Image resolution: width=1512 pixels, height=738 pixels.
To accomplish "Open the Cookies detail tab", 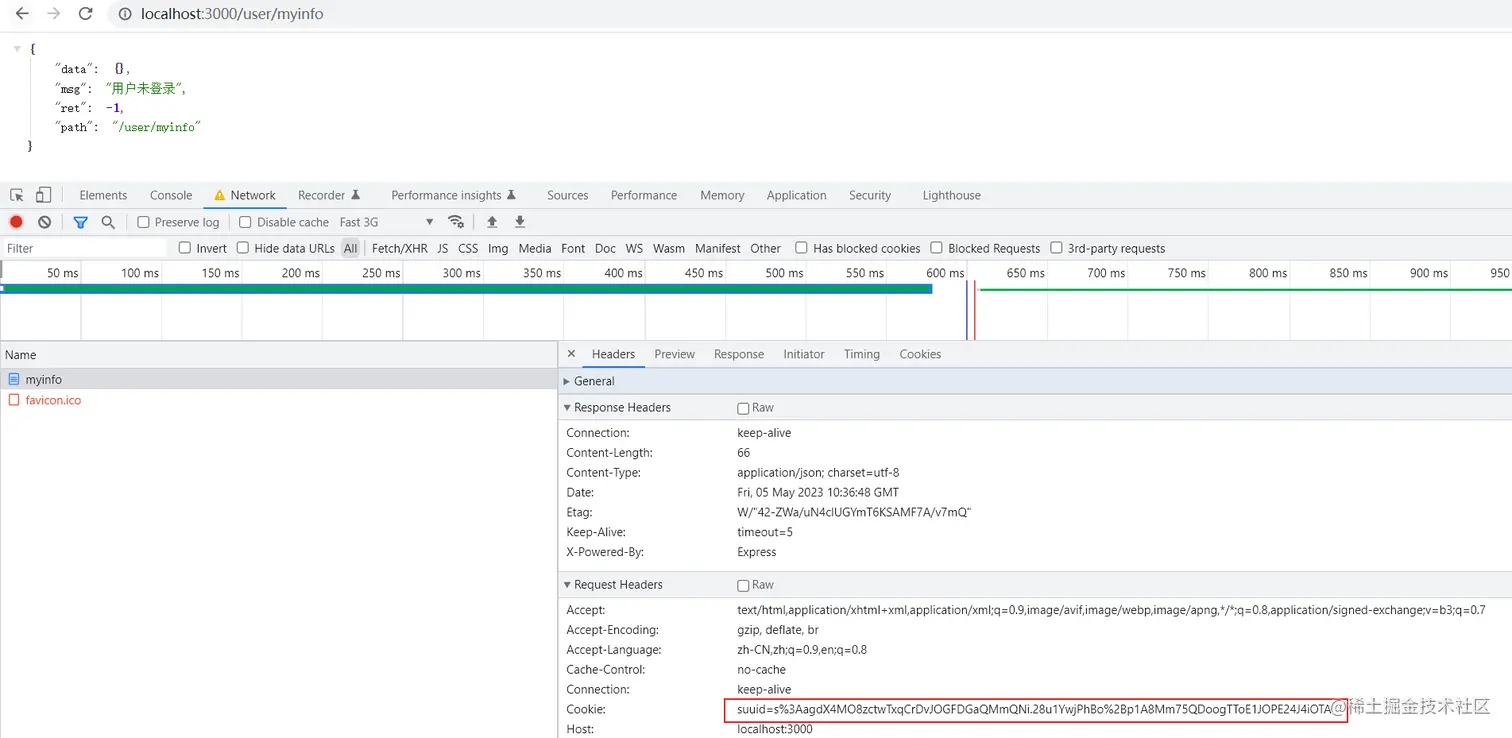I will (920, 354).
